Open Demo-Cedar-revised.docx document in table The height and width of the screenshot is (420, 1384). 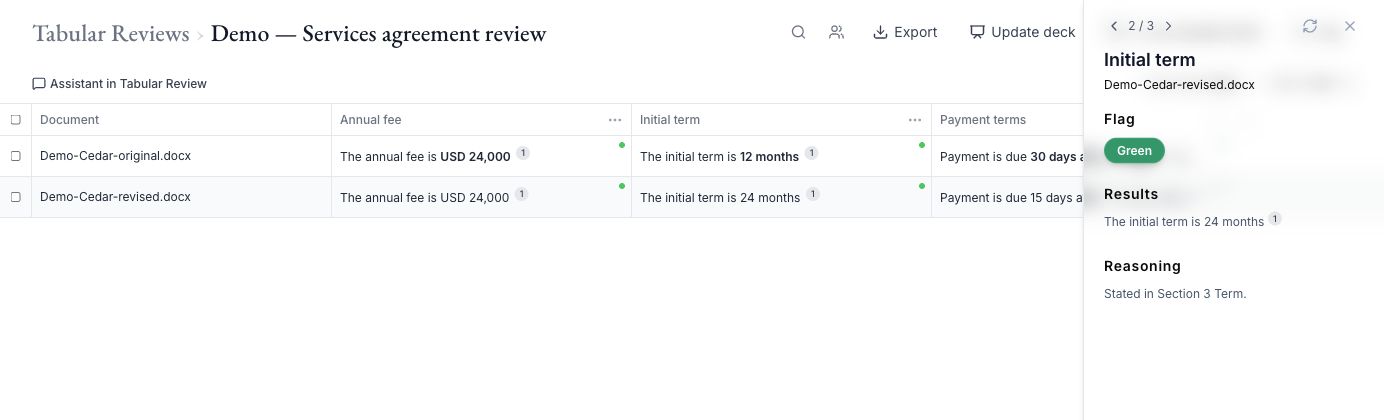pyautogui.click(x=115, y=197)
